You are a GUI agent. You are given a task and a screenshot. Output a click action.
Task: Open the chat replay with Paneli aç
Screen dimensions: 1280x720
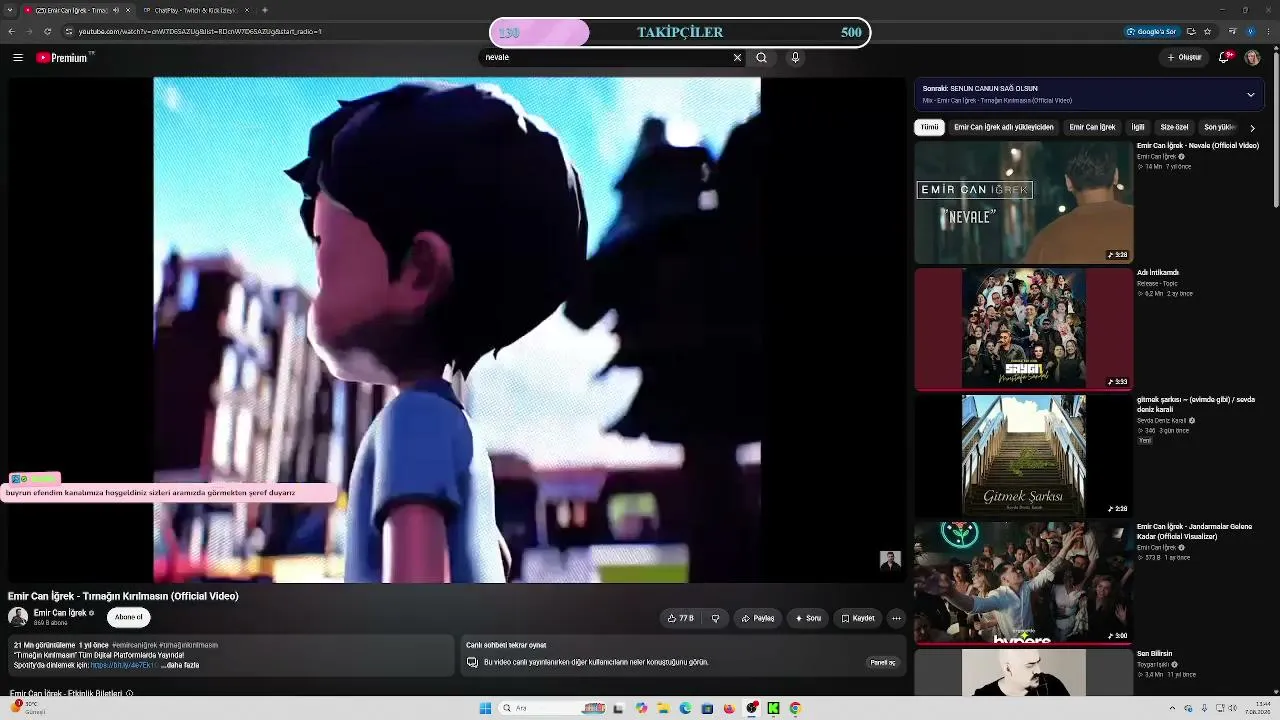pos(883,662)
